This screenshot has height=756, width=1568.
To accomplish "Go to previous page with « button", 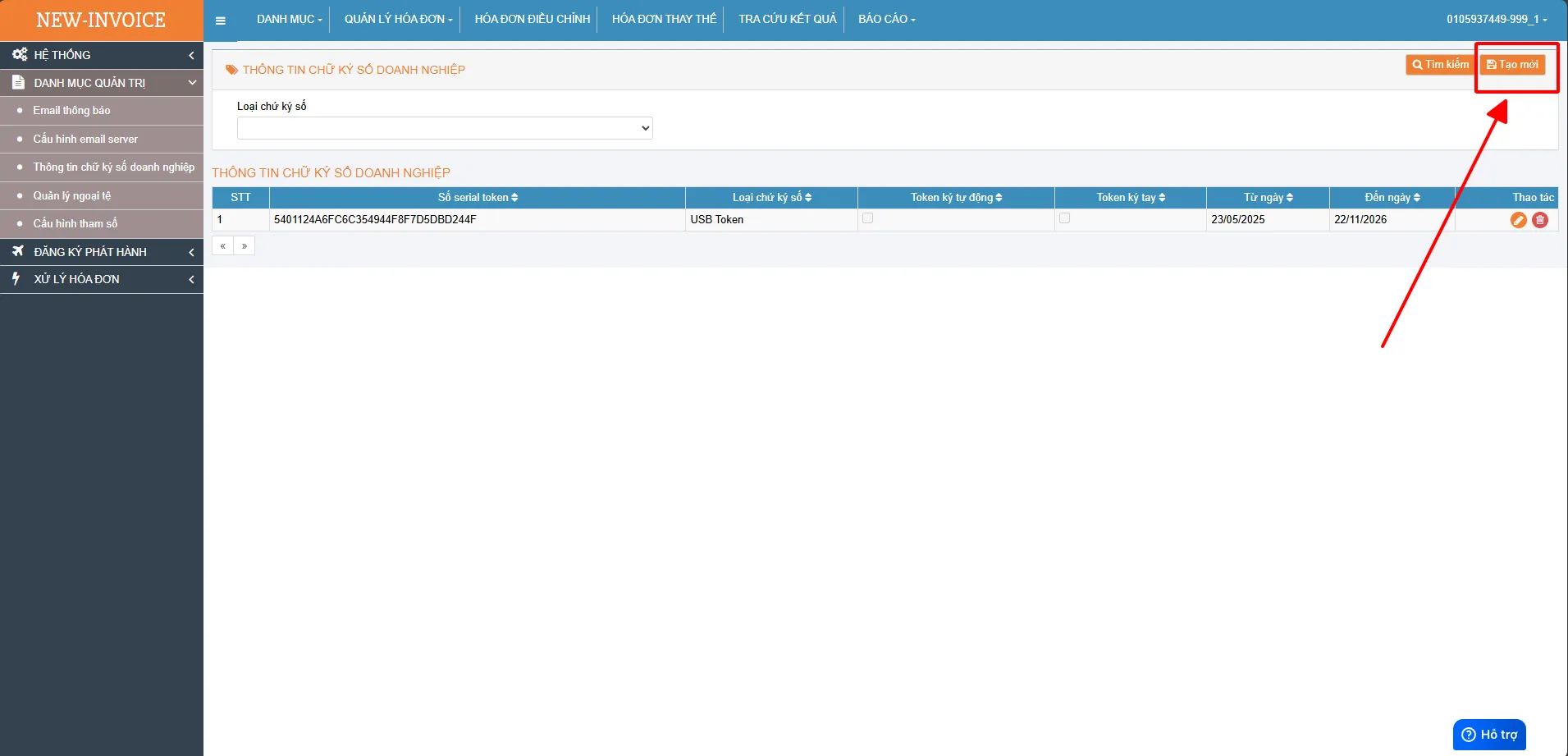I will [x=222, y=245].
